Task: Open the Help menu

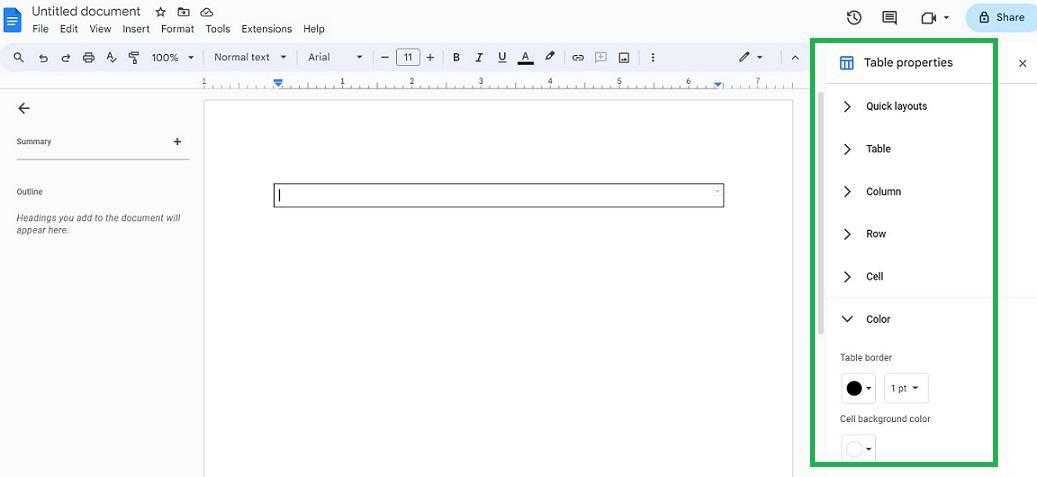Action: click(x=313, y=29)
